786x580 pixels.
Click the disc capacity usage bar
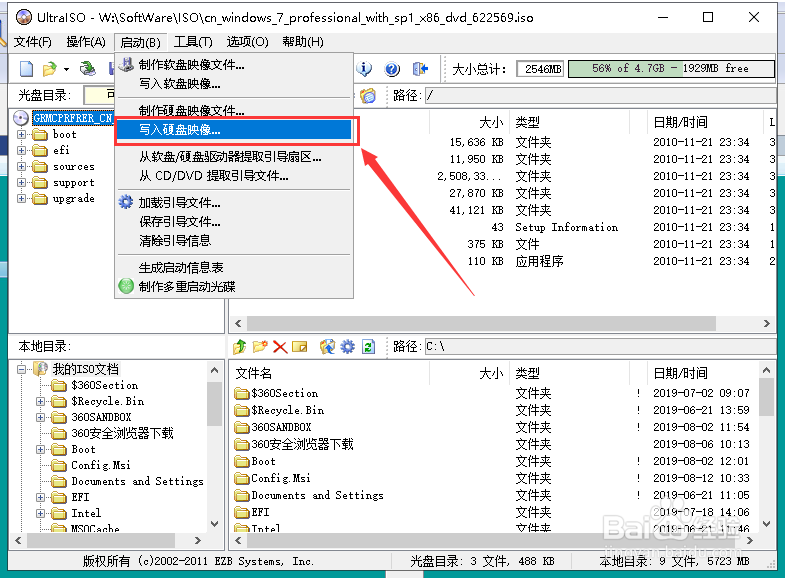point(671,69)
